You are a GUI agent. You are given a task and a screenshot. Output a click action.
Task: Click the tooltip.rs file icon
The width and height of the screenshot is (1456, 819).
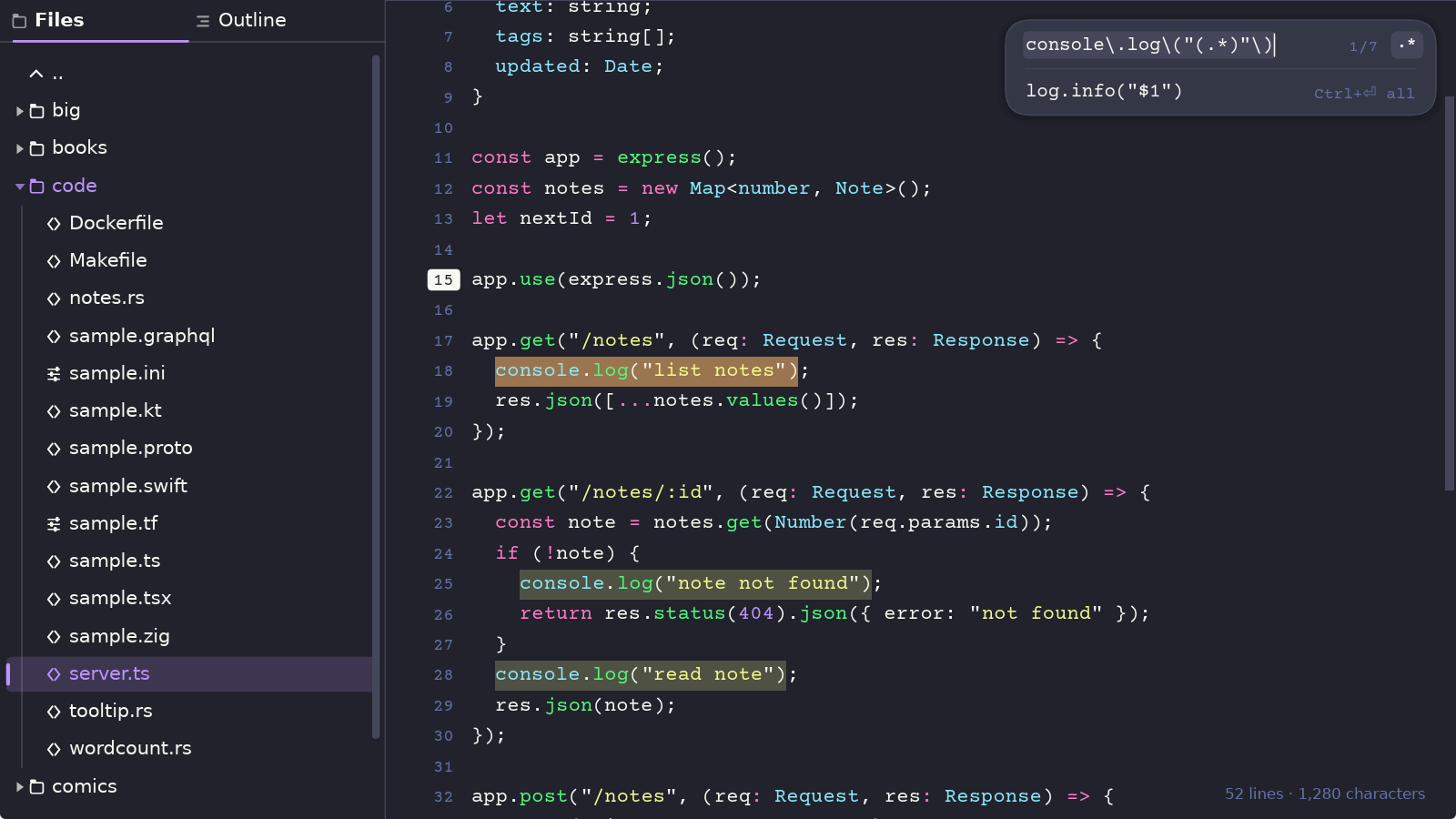click(54, 712)
